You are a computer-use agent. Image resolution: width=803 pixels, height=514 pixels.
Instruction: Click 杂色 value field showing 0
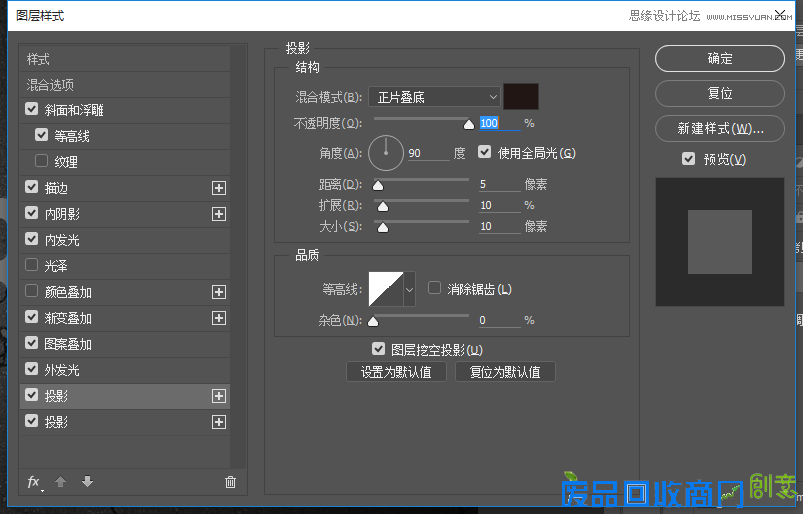point(500,320)
